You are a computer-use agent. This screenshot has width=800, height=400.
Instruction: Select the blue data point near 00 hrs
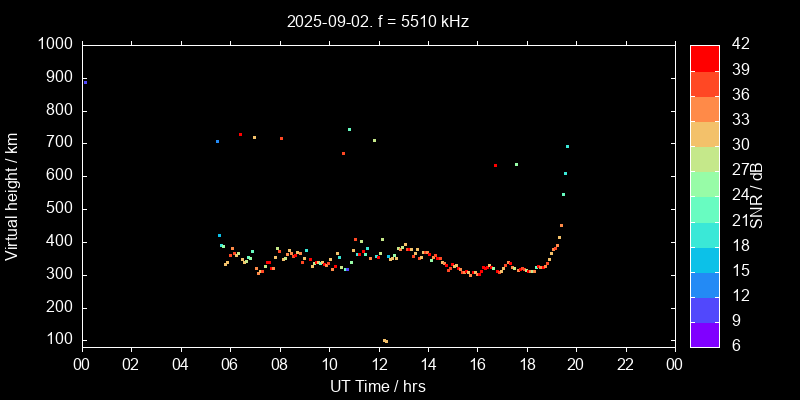coord(84,83)
